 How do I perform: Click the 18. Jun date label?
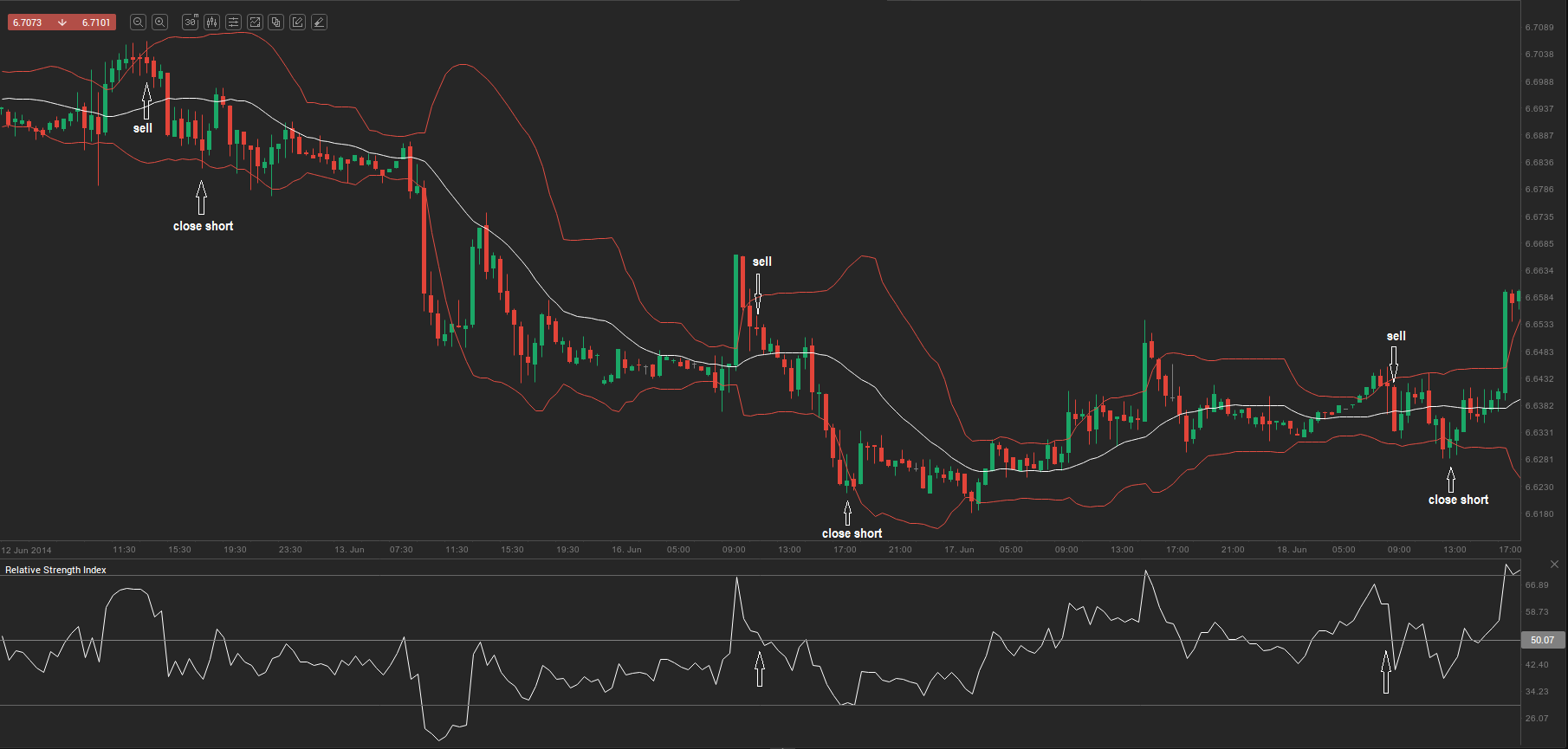(x=1292, y=550)
